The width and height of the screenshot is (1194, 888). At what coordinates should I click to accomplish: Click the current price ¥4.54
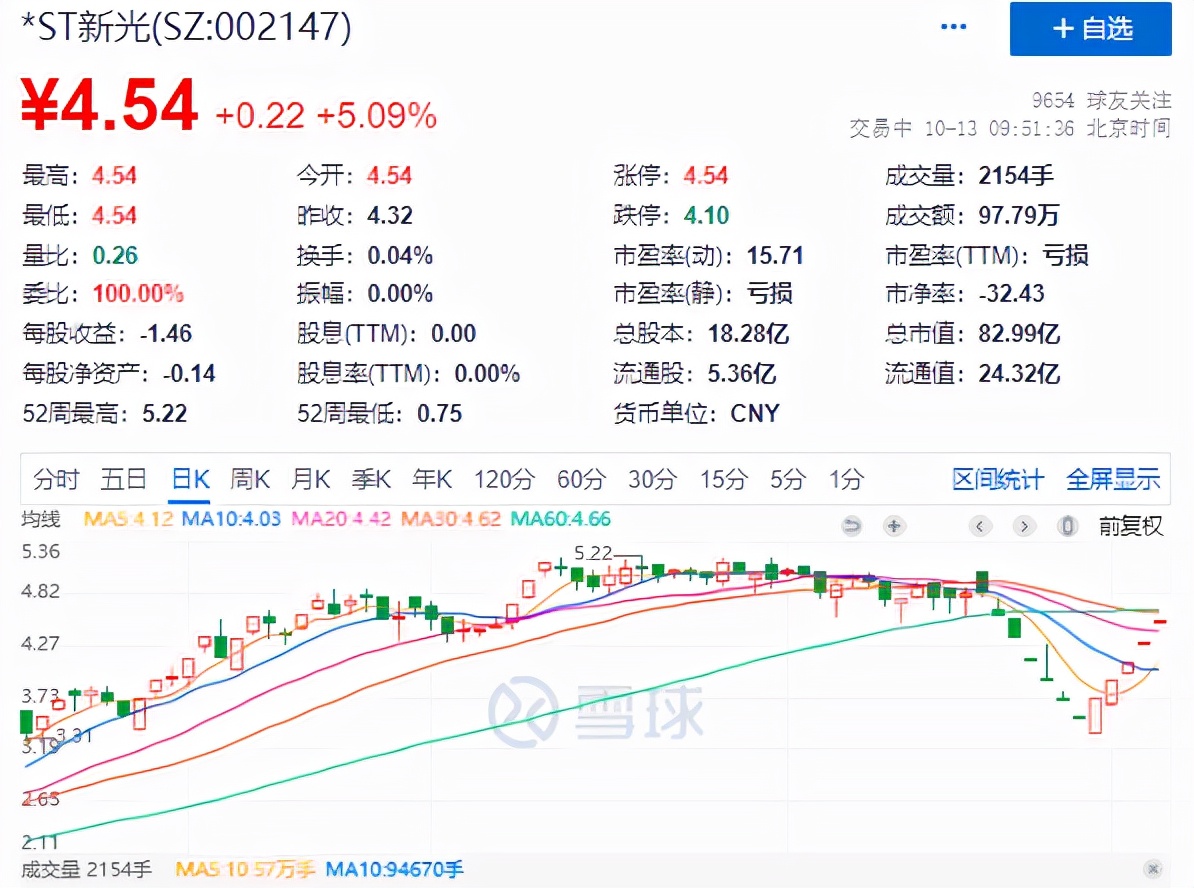(x=109, y=105)
